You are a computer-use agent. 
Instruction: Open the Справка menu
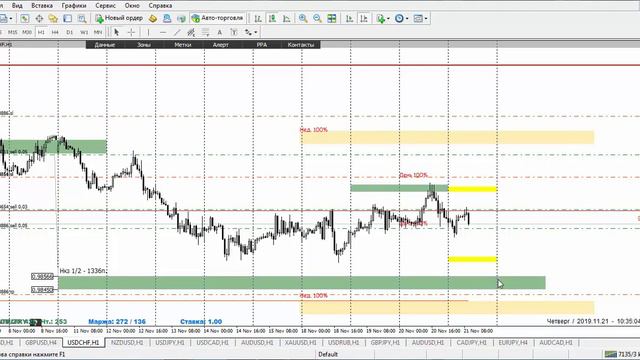(160, 6)
